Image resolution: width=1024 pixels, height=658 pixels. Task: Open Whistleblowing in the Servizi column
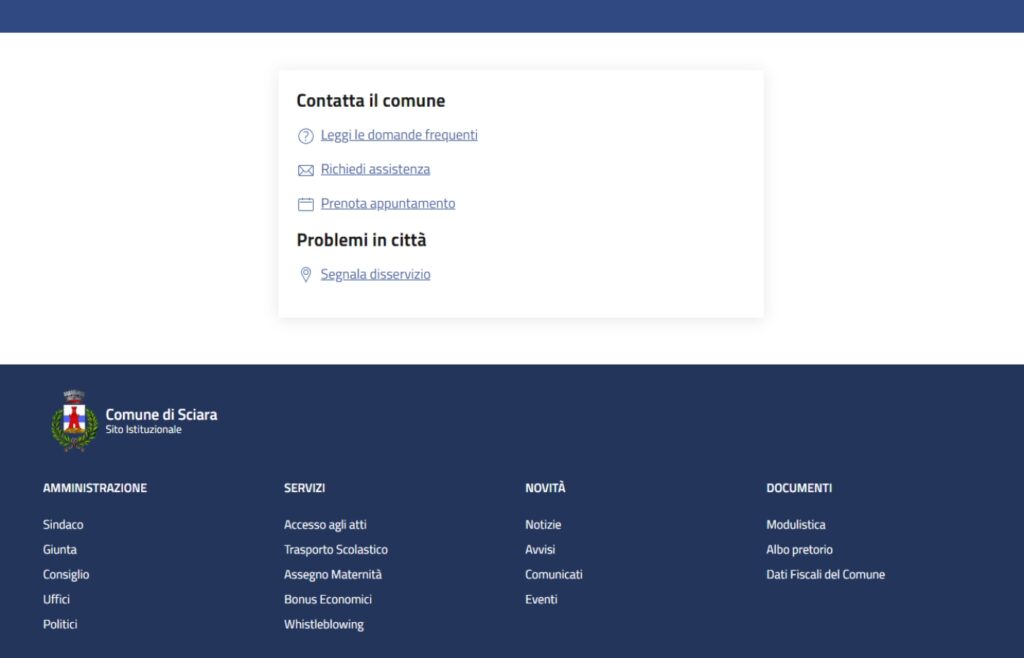pos(323,624)
